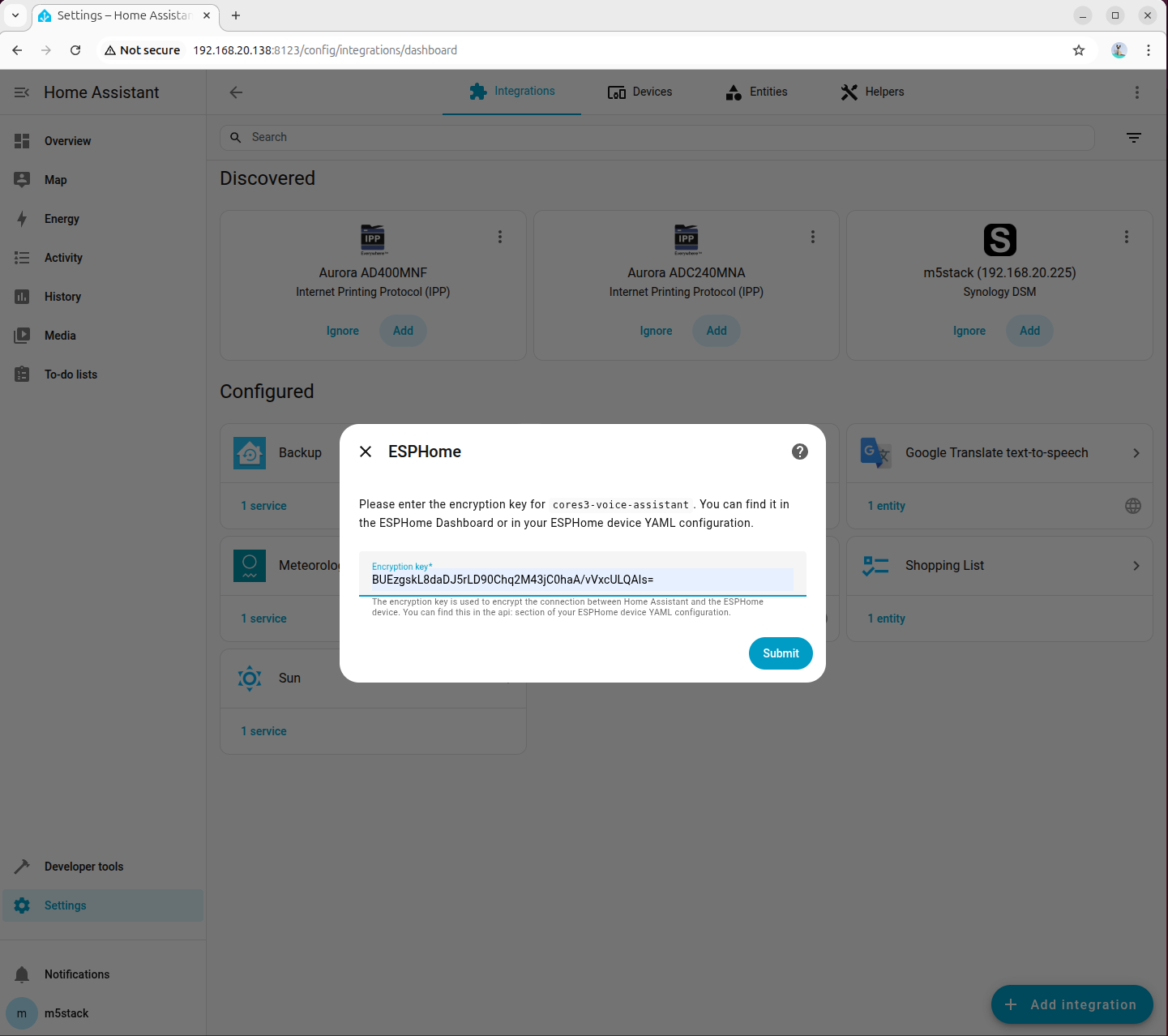Collapse the Home Assistant sidebar menu
1168x1036 pixels.
coord(22,92)
